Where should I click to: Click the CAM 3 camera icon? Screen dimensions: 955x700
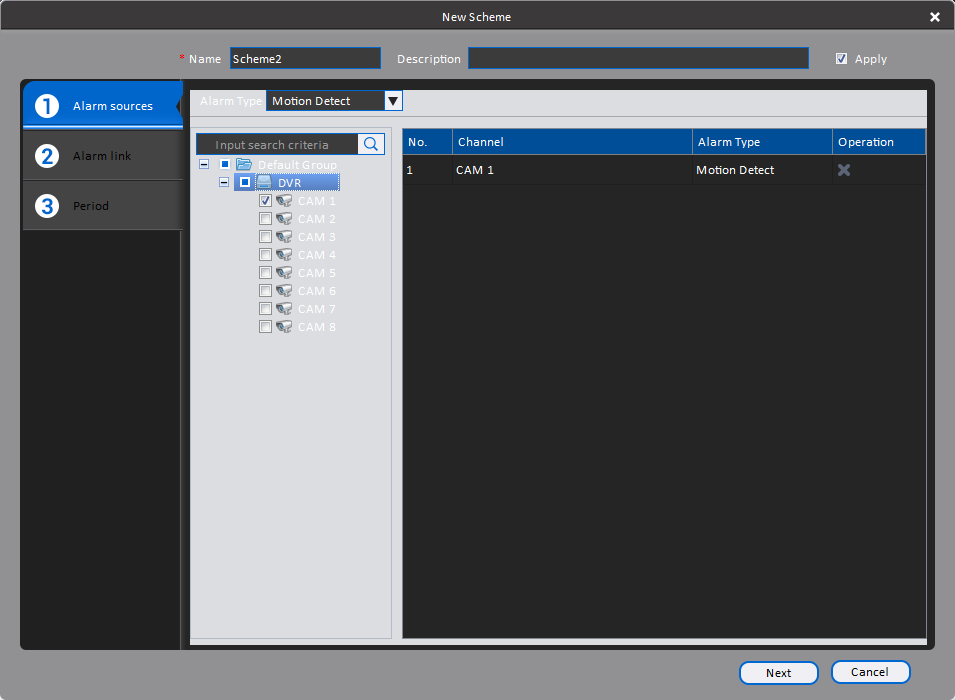[284, 236]
